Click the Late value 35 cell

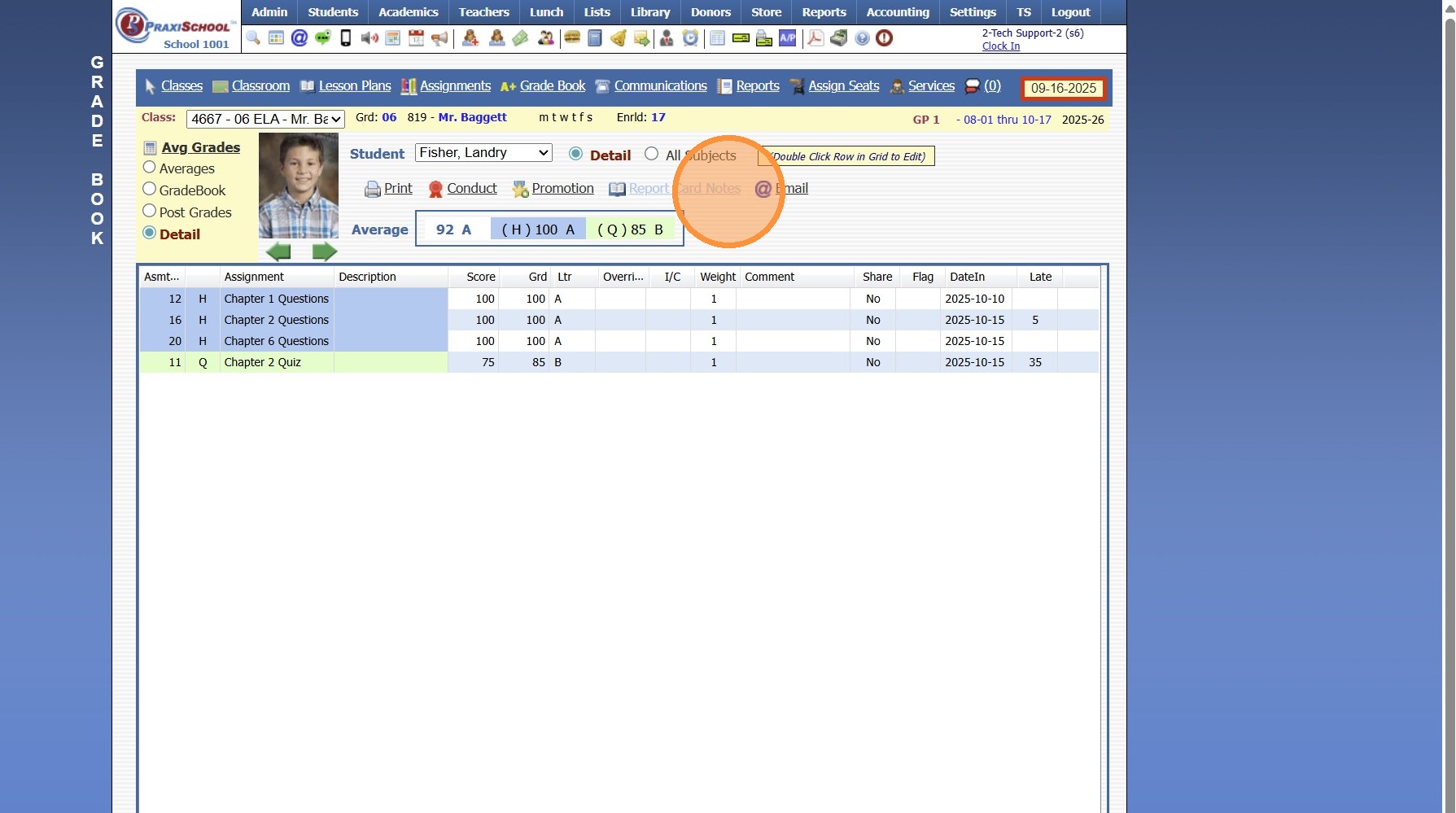(1035, 362)
